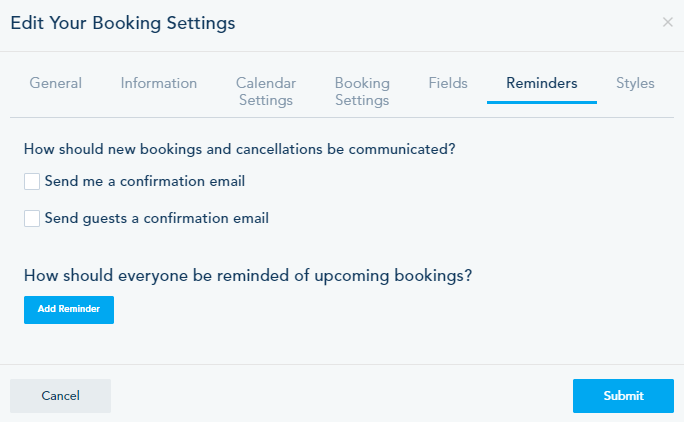
Task: Switch to the Styles tab
Action: 635,84
